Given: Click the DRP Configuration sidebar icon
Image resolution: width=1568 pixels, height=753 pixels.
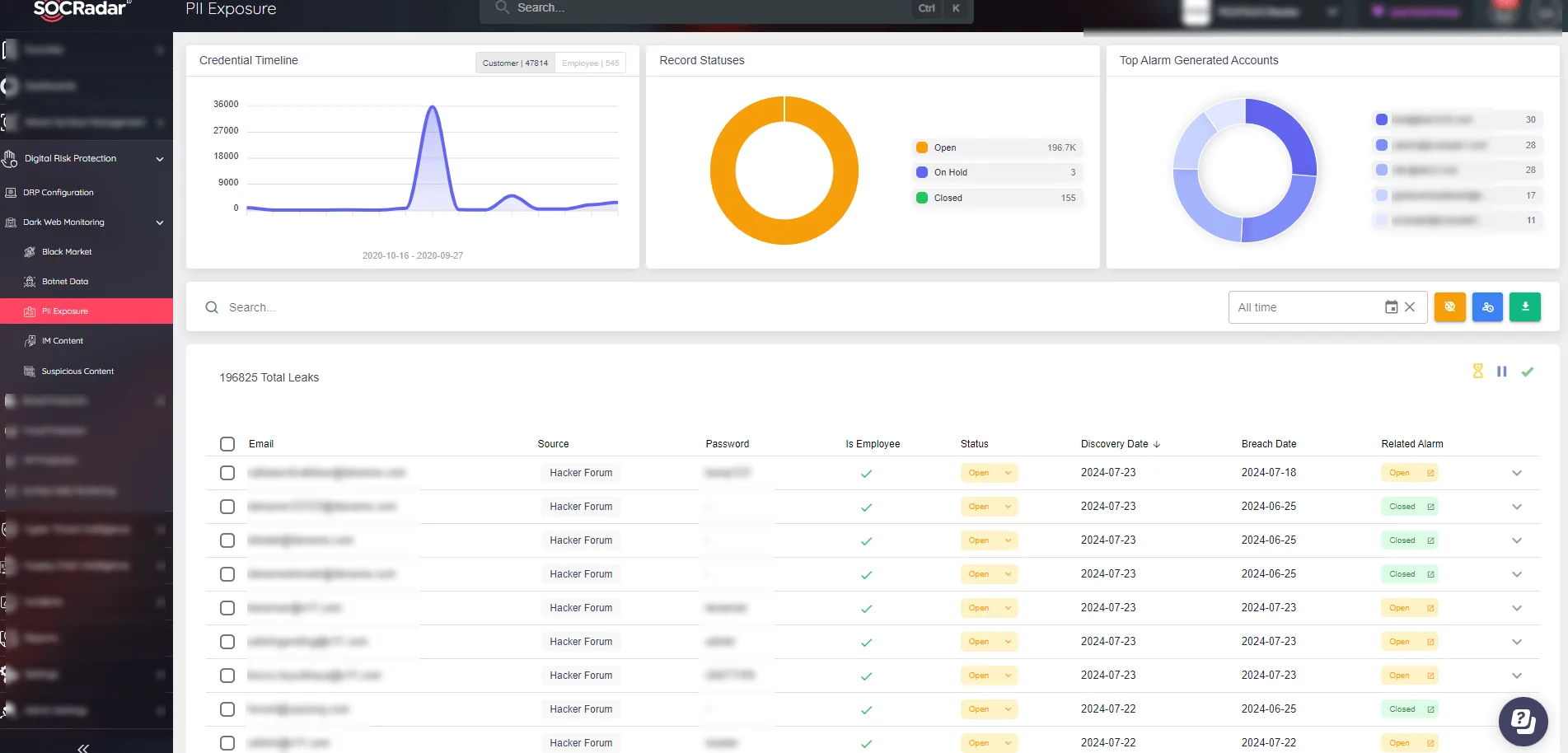Looking at the screenshot, I should click(11, 193).
